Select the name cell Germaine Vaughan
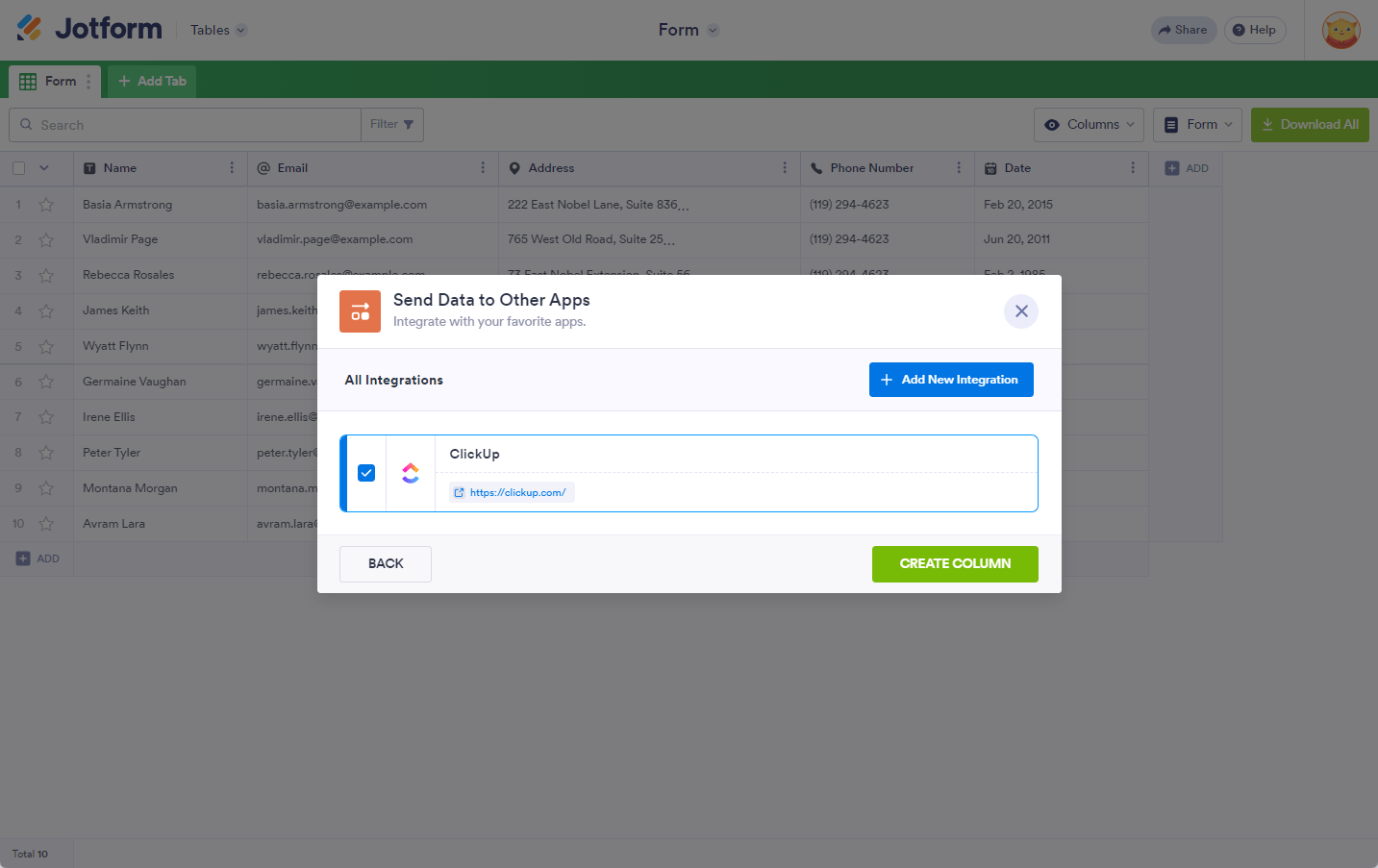The image size is (1378, 868). (x=161, y=383)
